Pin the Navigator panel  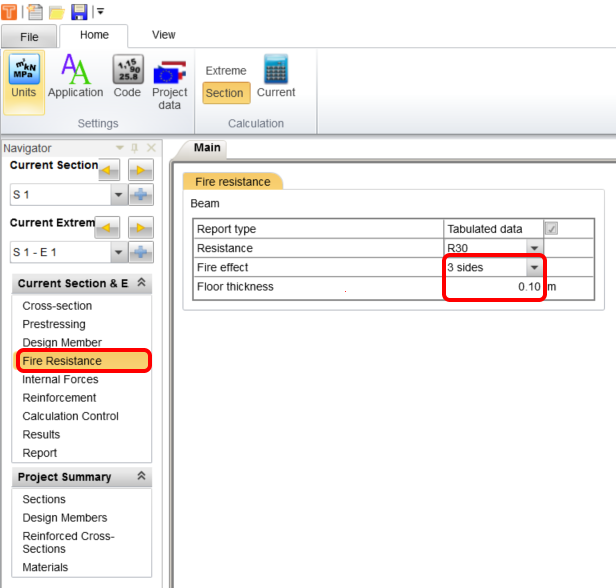pyautogui.click(x=135, y=148)
